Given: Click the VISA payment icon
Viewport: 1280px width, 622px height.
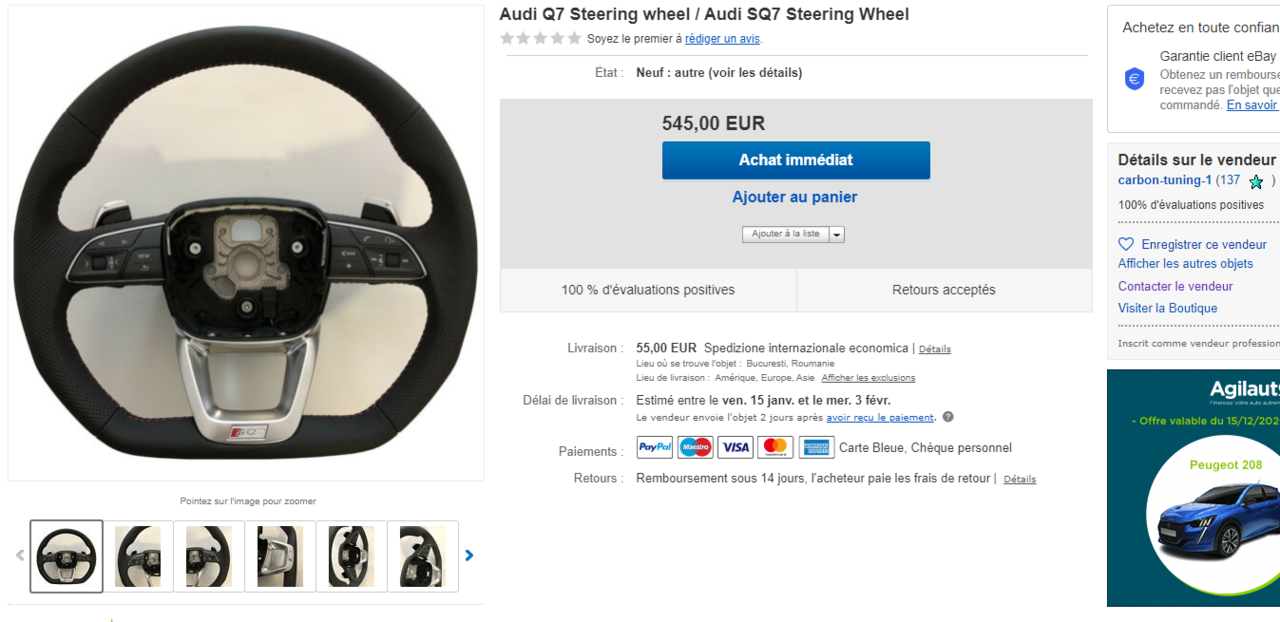Looking at the screenshot, I should tap(735, 448).
